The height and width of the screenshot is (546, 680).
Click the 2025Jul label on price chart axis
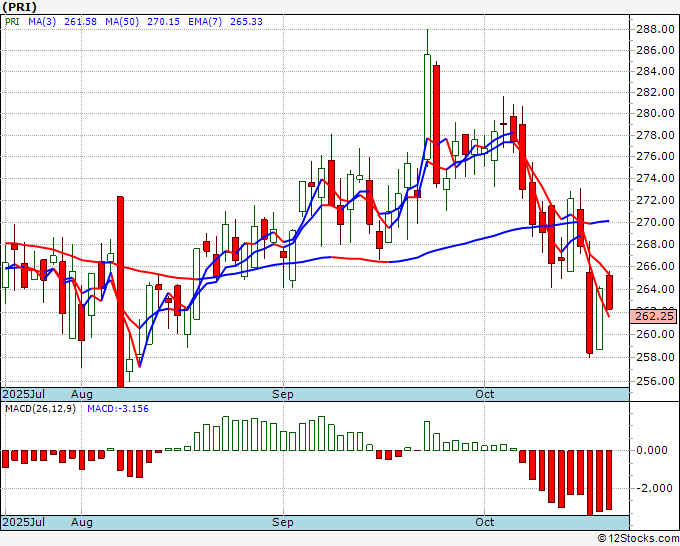[24, 394]
